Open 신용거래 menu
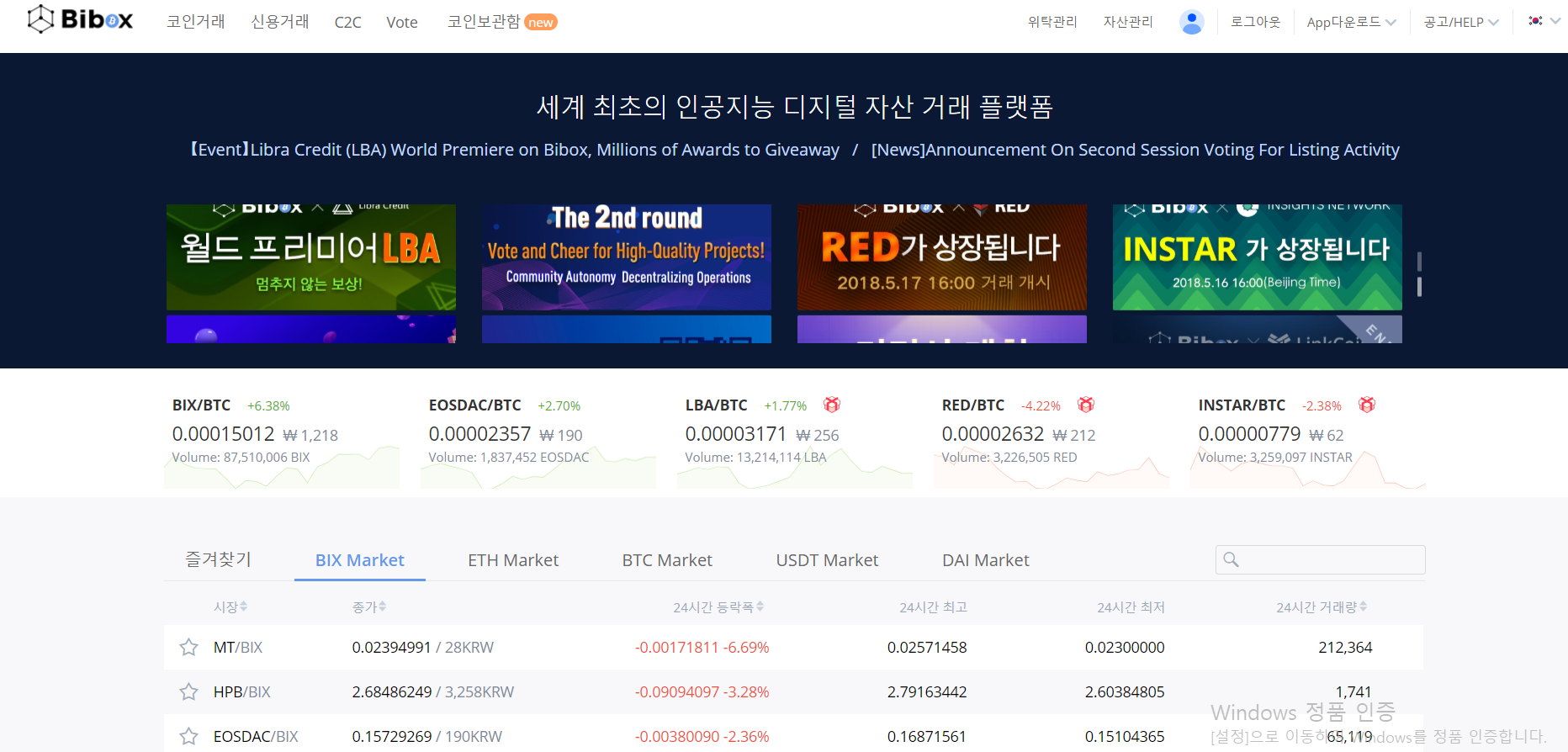 pos(280,22)
